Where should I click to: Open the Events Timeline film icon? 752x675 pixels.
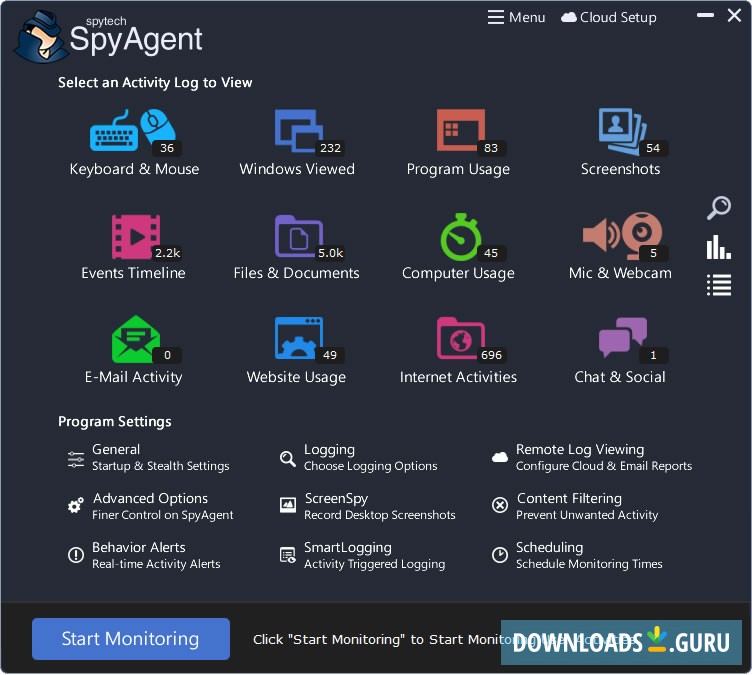coord(136,237)
